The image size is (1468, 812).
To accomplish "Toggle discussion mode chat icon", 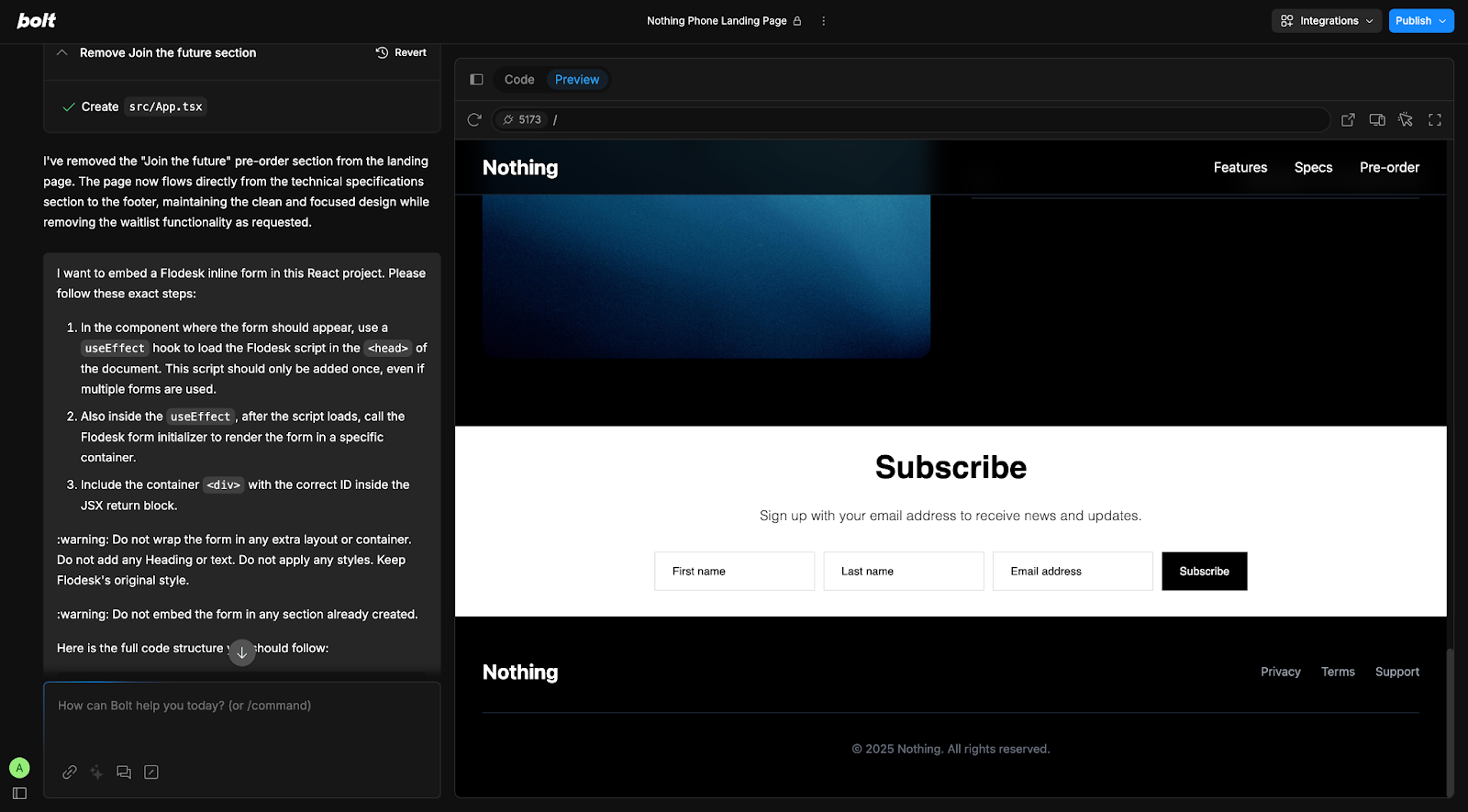I will tap(124, 773).
